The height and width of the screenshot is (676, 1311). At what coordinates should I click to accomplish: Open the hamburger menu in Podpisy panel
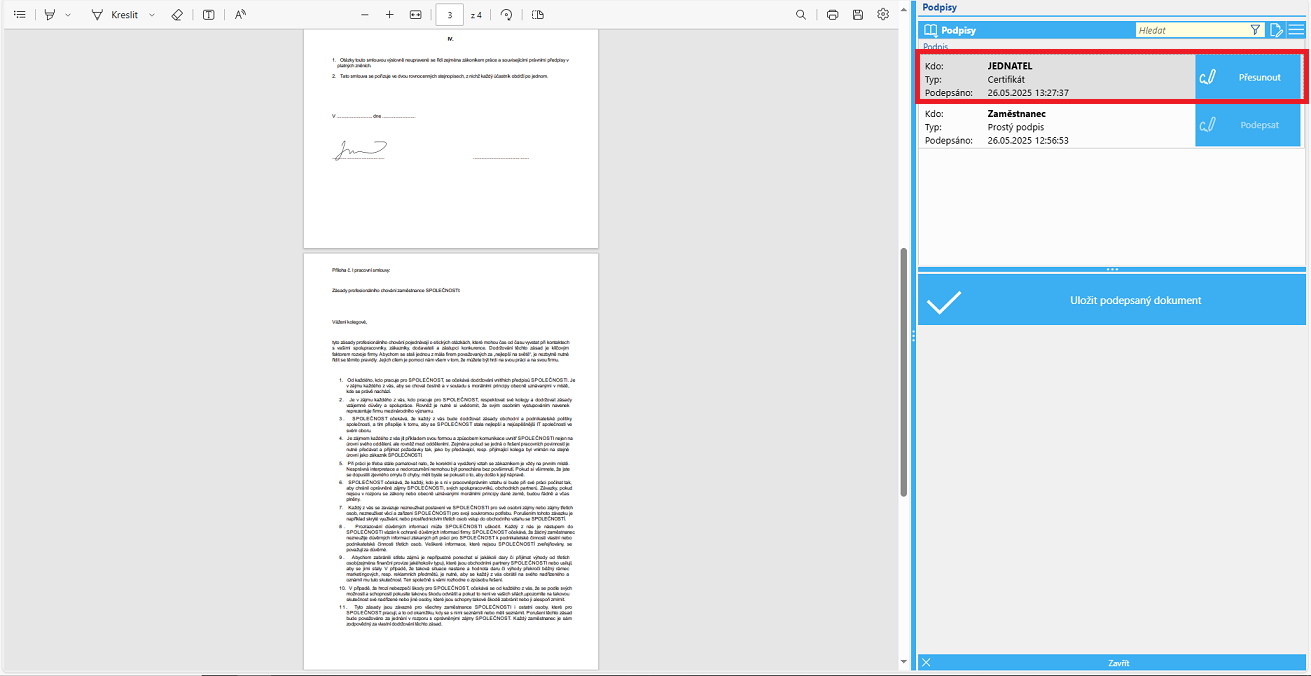(1296, 30)
